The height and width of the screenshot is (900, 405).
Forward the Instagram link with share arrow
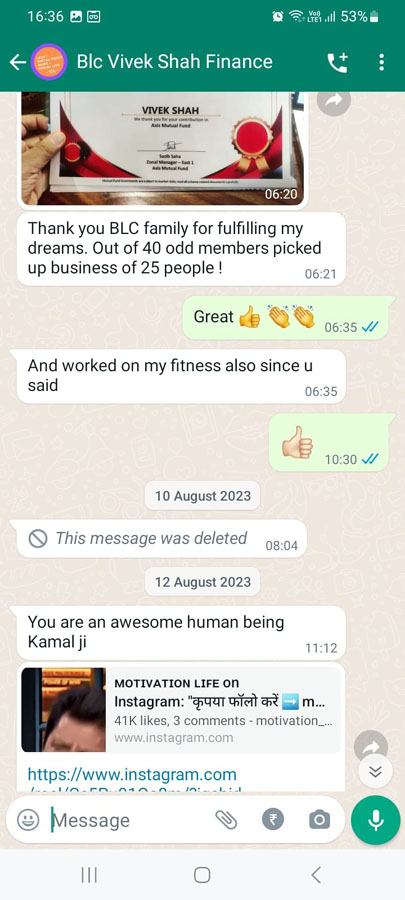click(x=371, y=746)
